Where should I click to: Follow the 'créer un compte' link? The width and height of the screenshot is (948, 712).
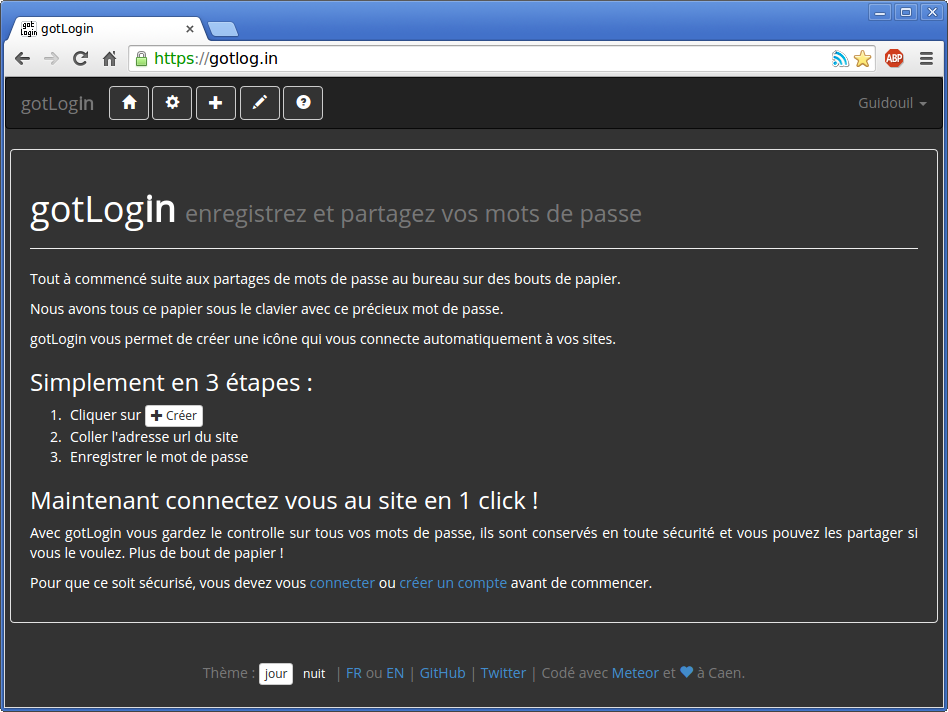[x=453, y=583]
